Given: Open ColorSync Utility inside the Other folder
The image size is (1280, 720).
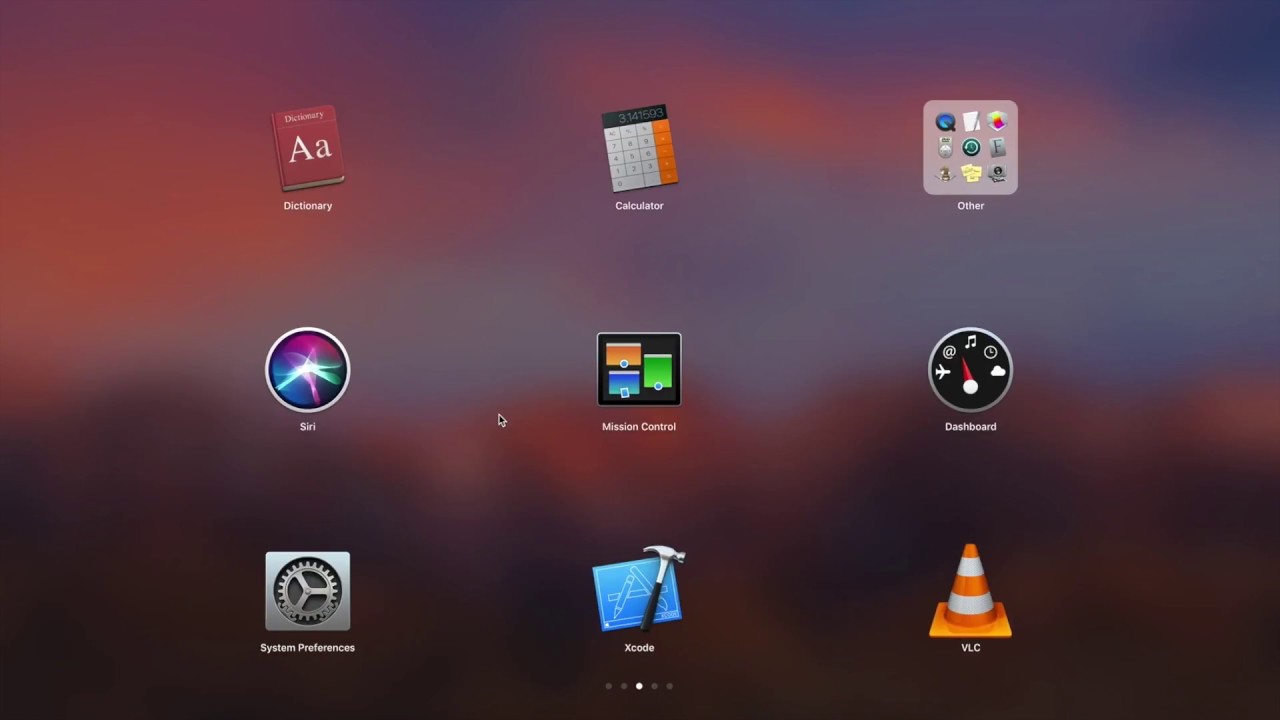Looking at the screenshot, I should point(996,121).
